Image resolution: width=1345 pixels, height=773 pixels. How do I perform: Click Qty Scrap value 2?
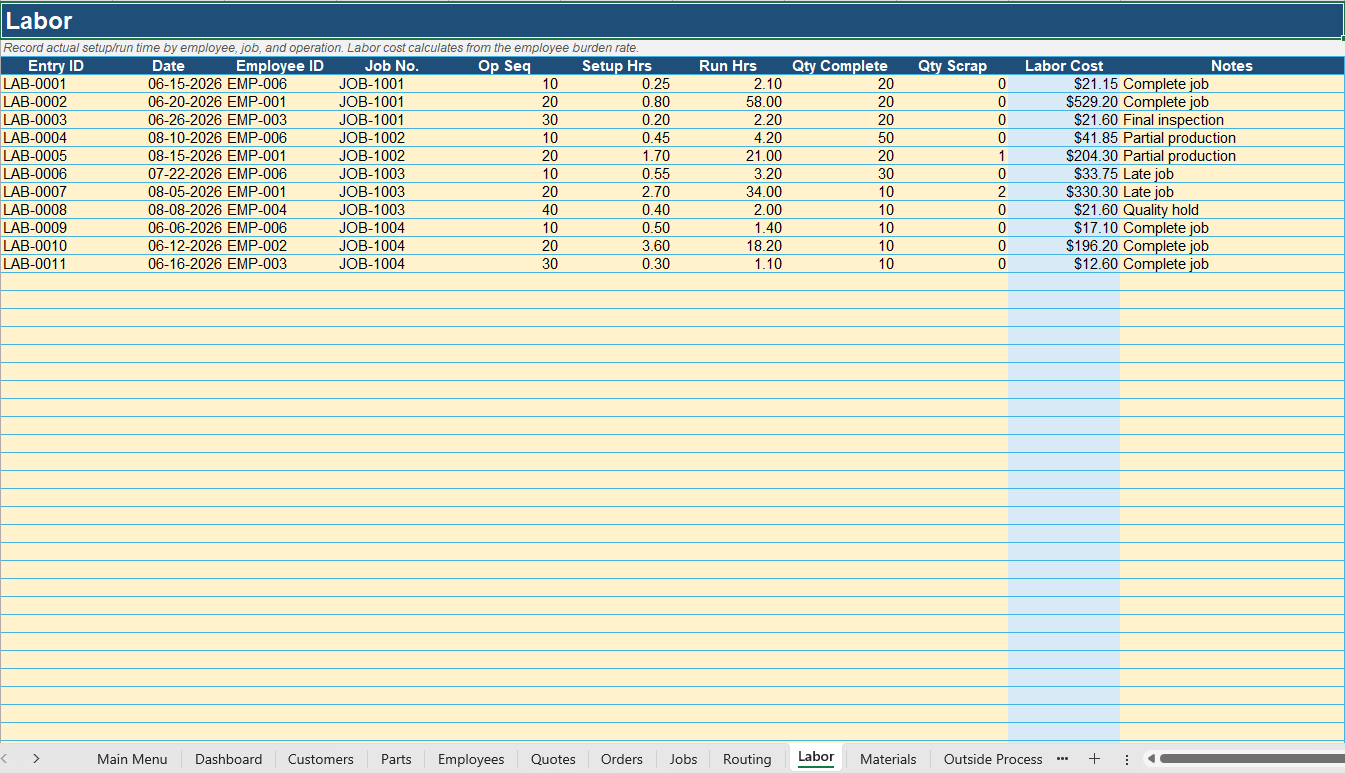pyautogui.click(x=952, y=192)
